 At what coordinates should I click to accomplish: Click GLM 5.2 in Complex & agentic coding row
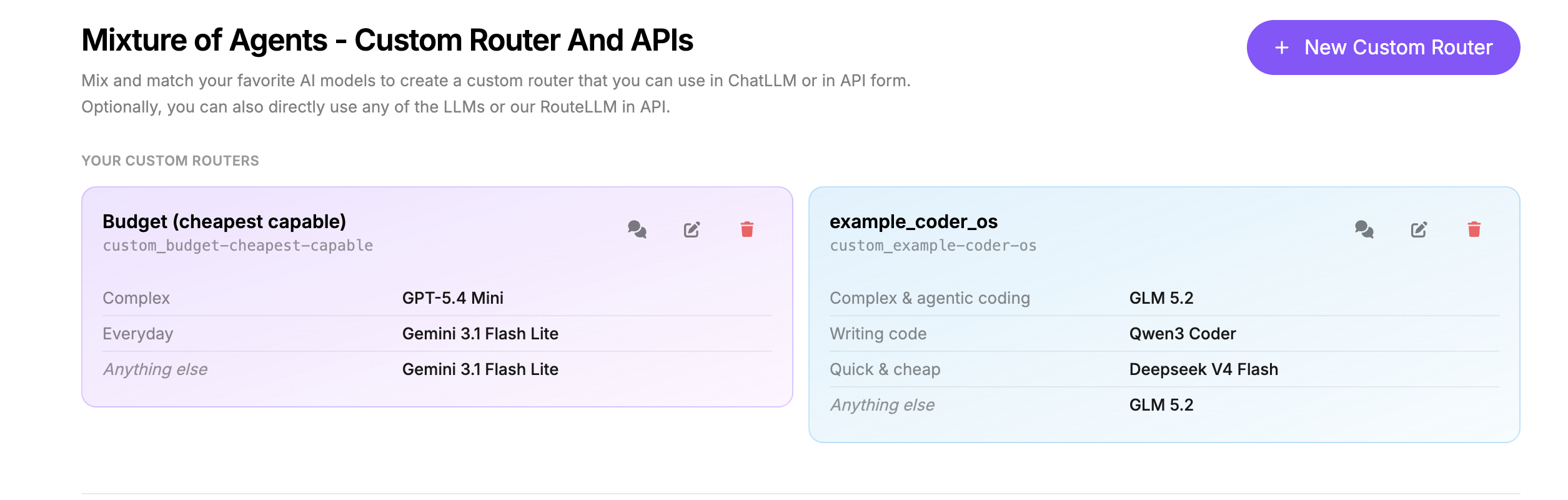1161,298
